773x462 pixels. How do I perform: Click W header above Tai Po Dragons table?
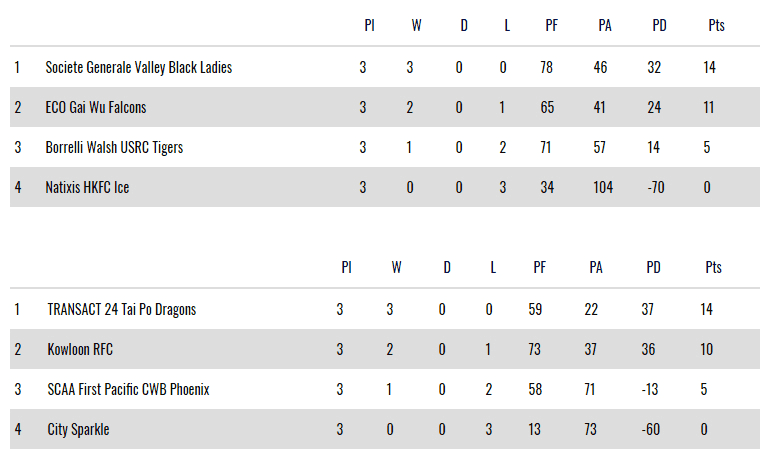click(x=396, y=268)
